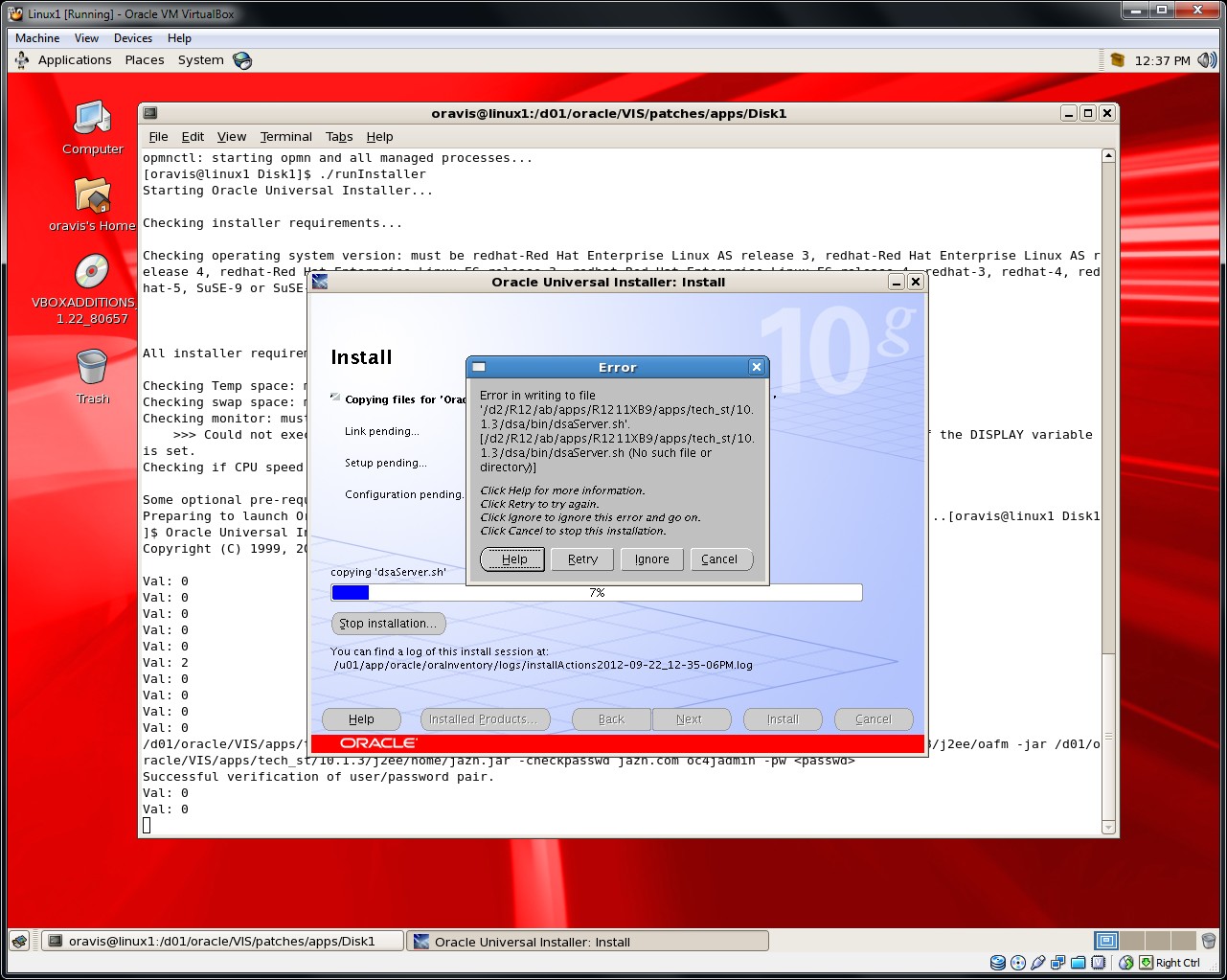Open the GNOME Applications menu
Image resolution: width=1227 pixels, height=980 pixels.
(x=75, y=60)
